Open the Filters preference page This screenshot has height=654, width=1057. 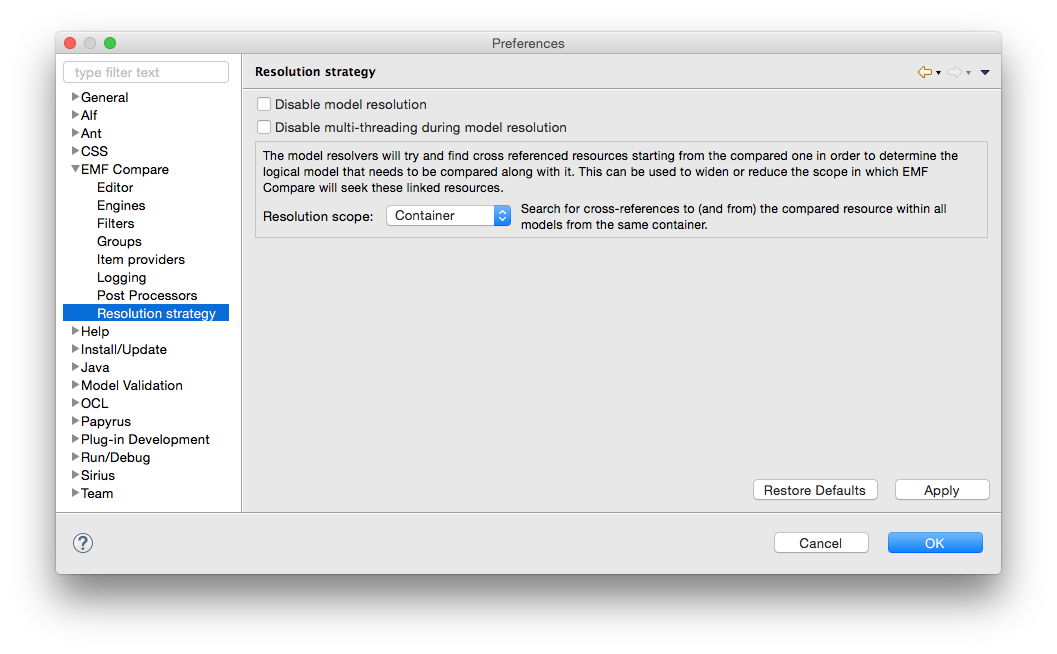pos(115,224)
